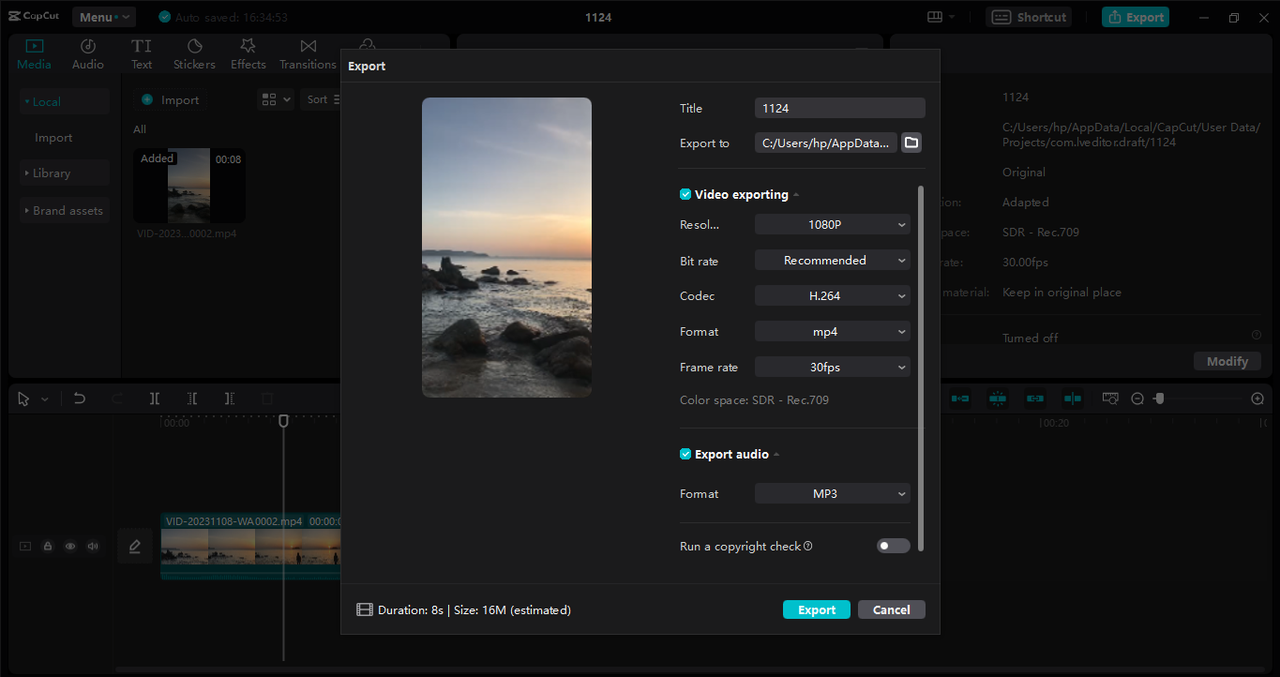The width and height of the screenshot is (1280, 677).
Task: Open the Frame rate 30fps dropdown
Action: (833, 367)
